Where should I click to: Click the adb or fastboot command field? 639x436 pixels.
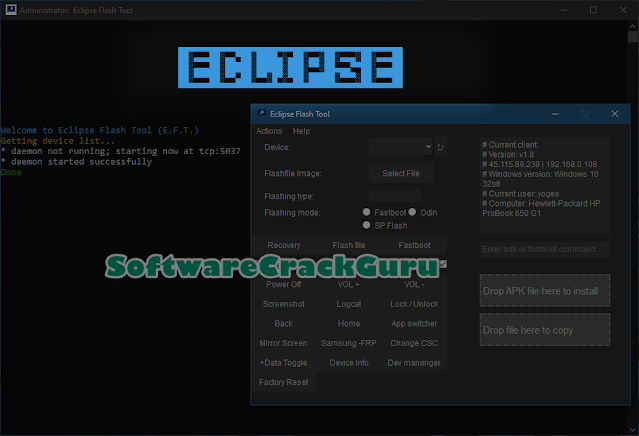[545, 249]
